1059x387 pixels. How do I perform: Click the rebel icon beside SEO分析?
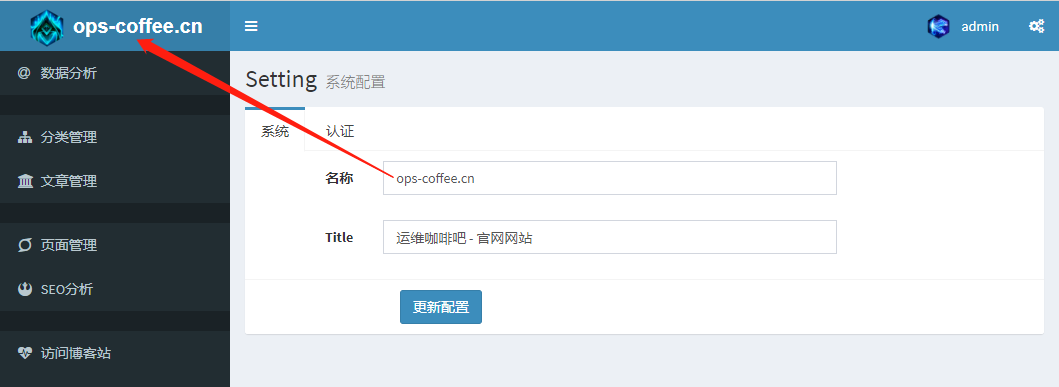[x=25, y=289]
